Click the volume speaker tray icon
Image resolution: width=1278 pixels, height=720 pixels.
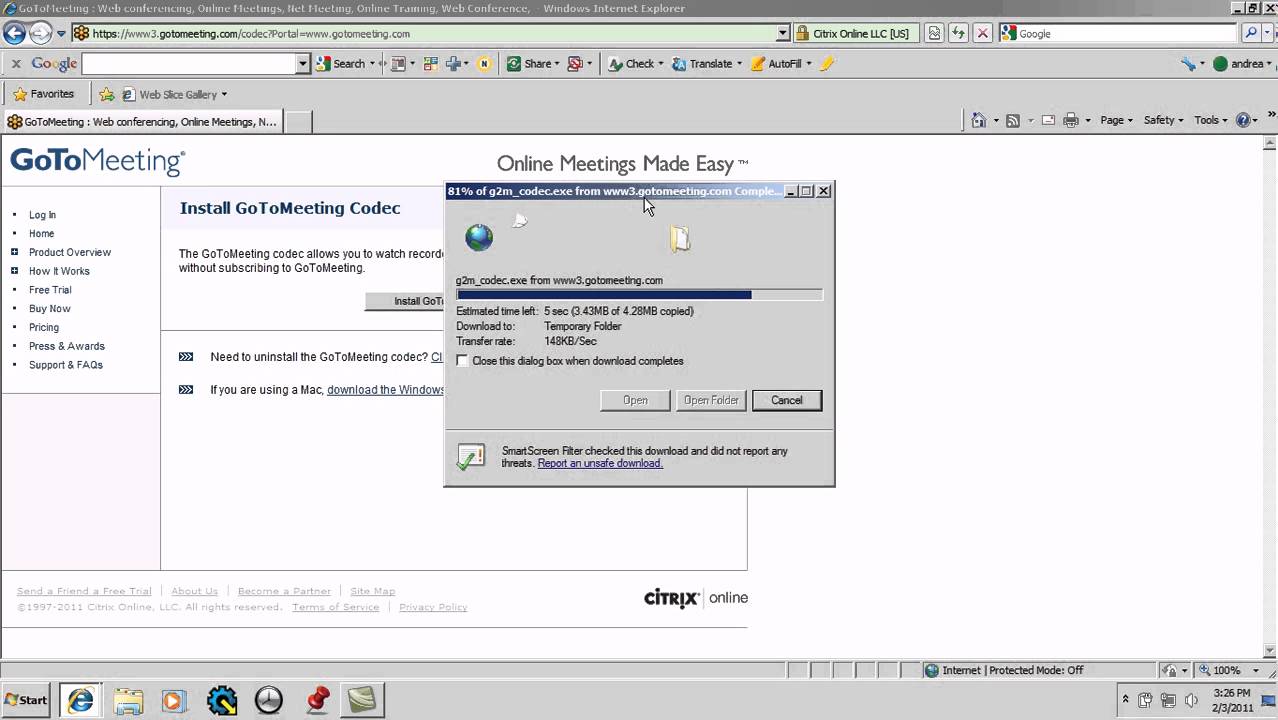[x=1191, y=700]
